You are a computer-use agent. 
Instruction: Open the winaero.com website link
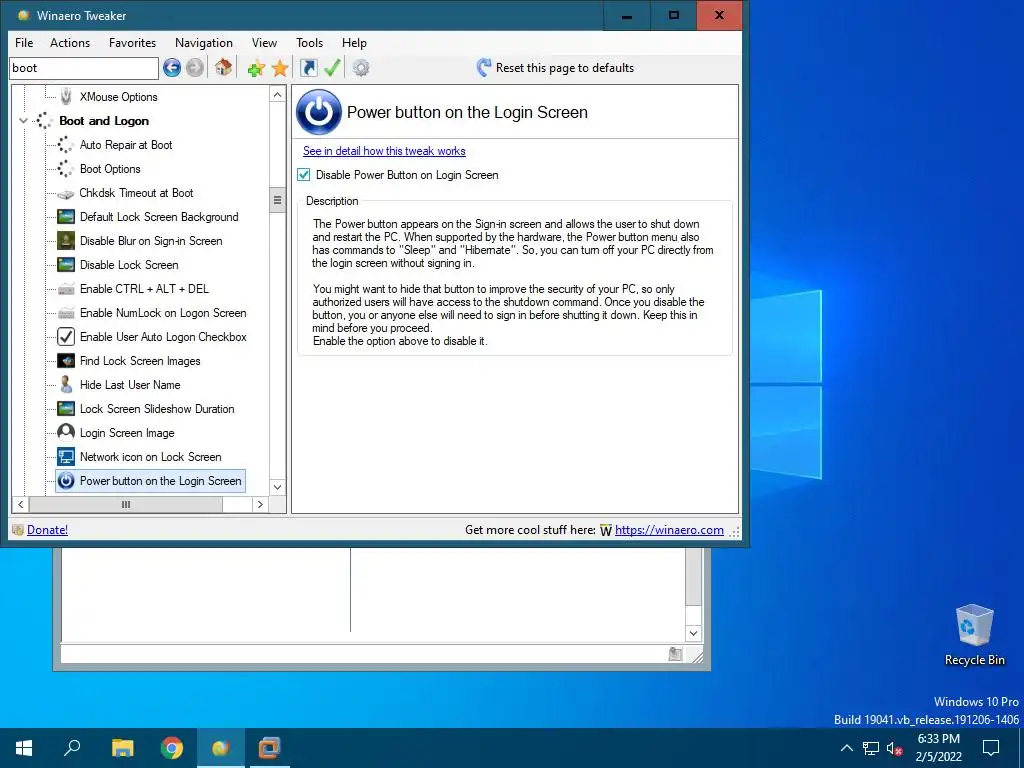click(x=669, y=530)
